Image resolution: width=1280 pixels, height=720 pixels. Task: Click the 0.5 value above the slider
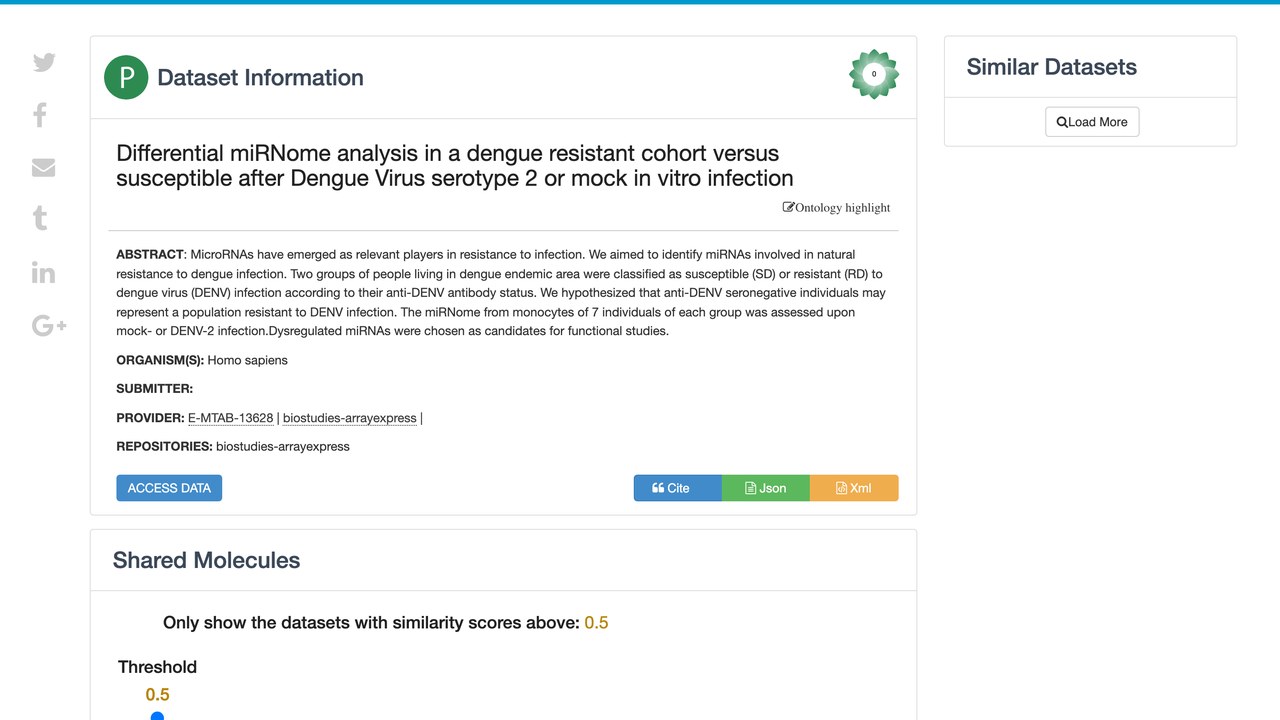click(x=157, y=695)
